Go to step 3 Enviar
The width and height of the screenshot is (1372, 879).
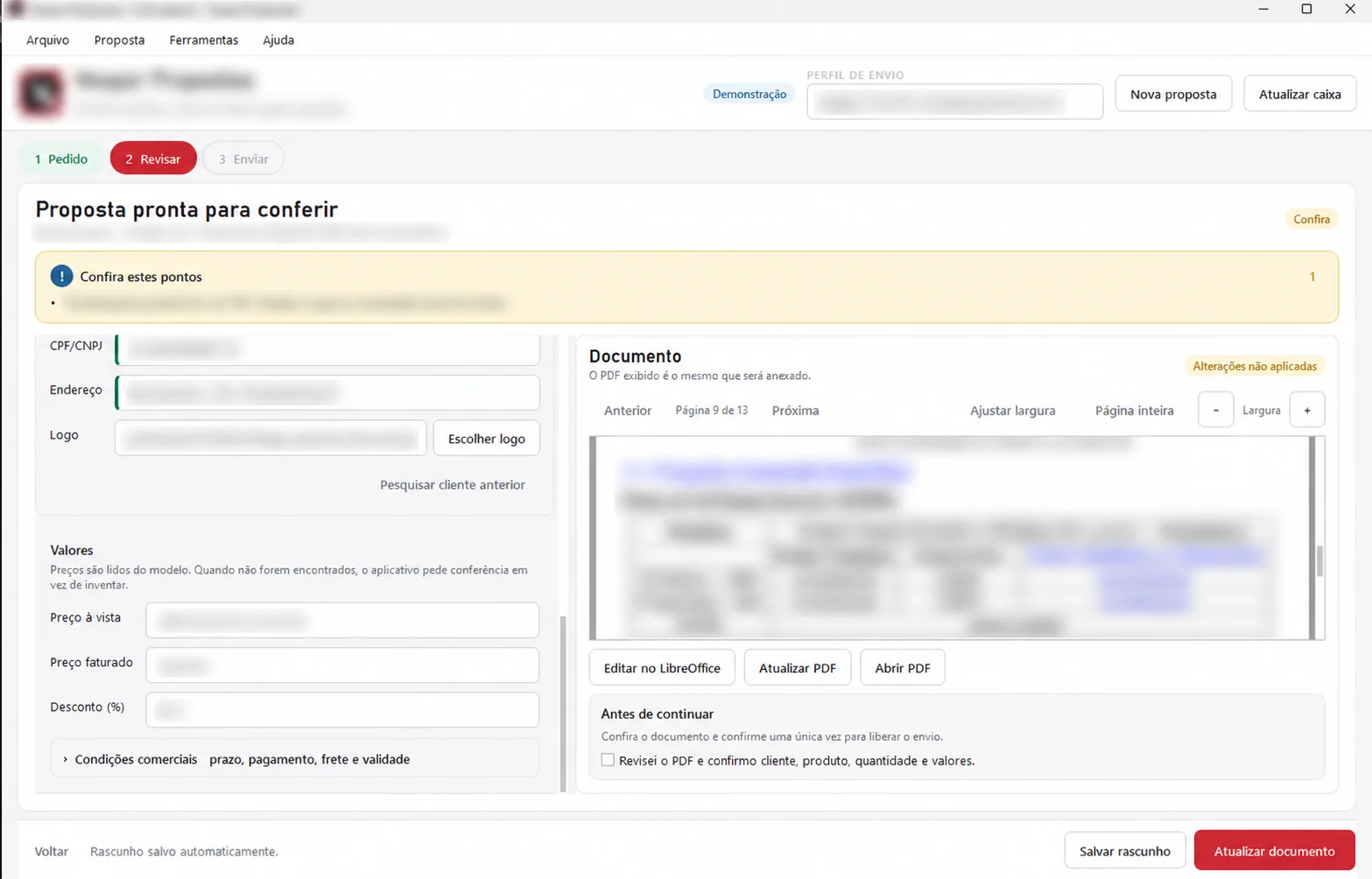tap(243, 158)
